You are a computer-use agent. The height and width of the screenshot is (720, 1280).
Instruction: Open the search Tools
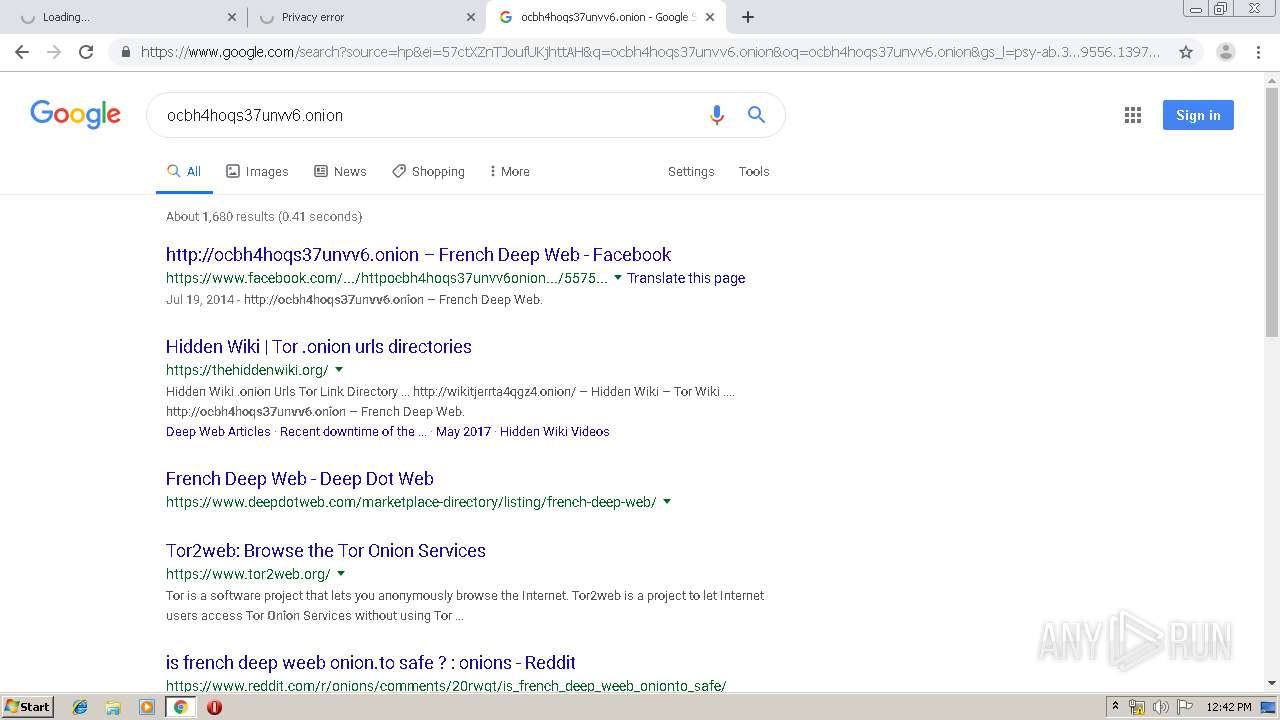(x=754, y=172)
